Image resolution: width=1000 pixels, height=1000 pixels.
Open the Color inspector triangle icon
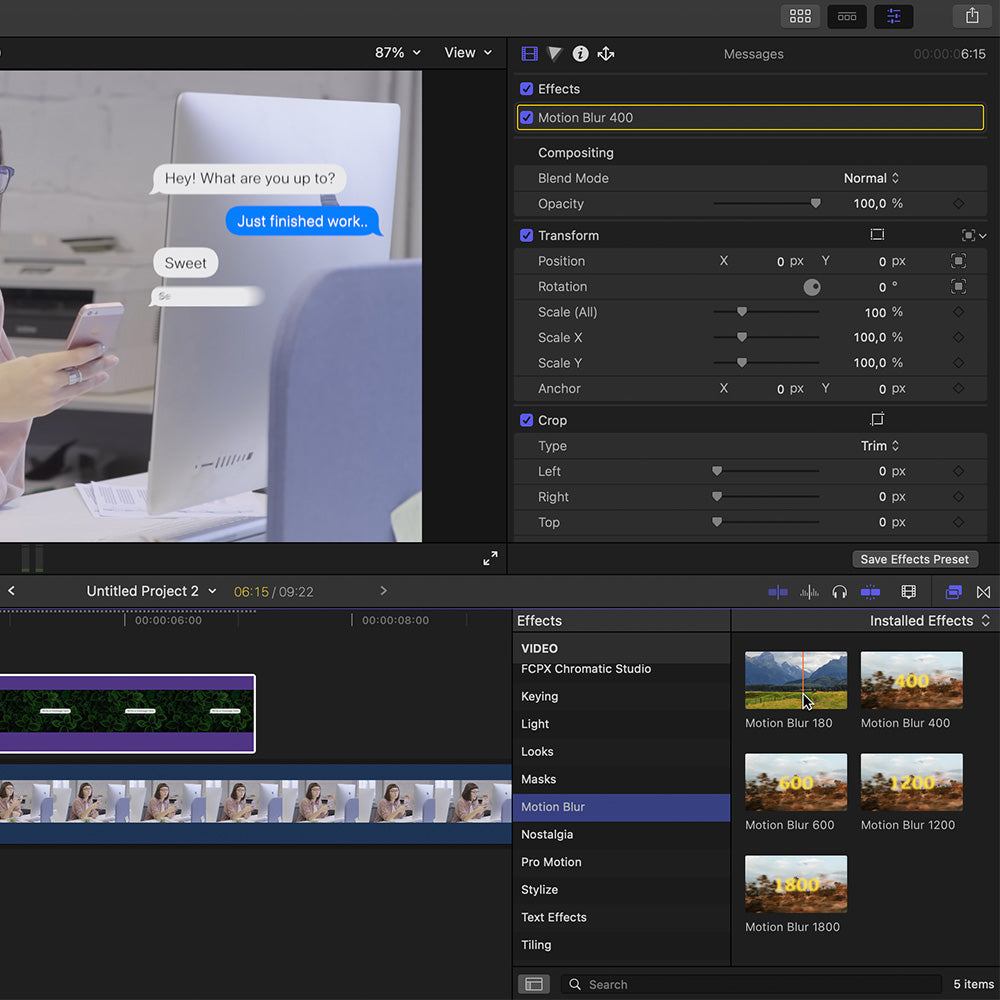click(555, 54)
